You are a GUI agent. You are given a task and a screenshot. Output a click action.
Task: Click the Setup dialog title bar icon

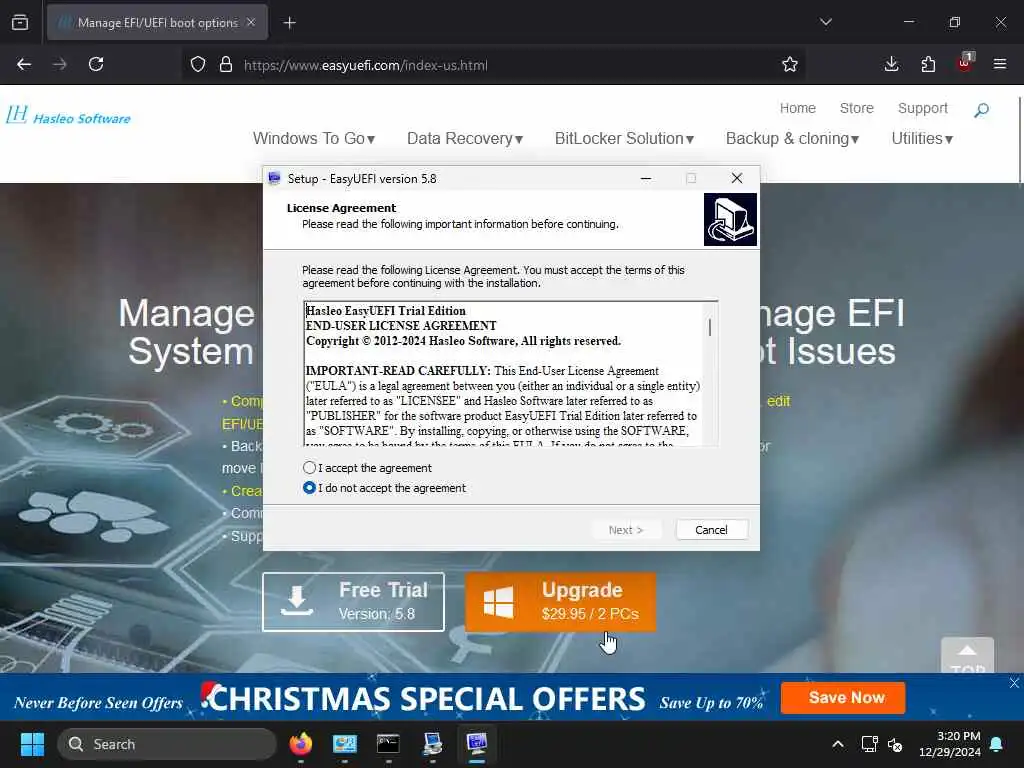(275, 178)
